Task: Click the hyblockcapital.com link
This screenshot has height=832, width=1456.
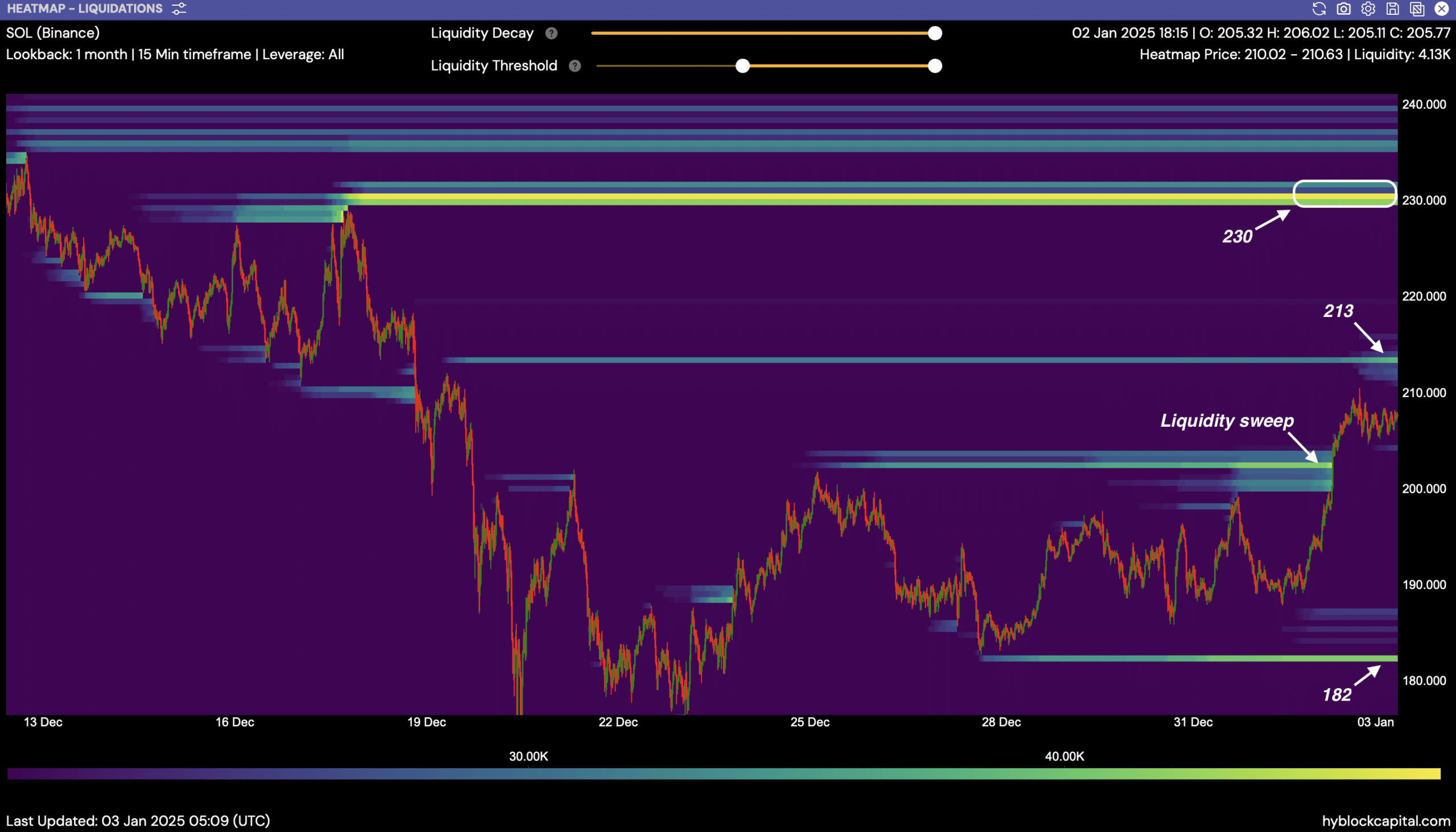Action: click(x=1386, y=821)
